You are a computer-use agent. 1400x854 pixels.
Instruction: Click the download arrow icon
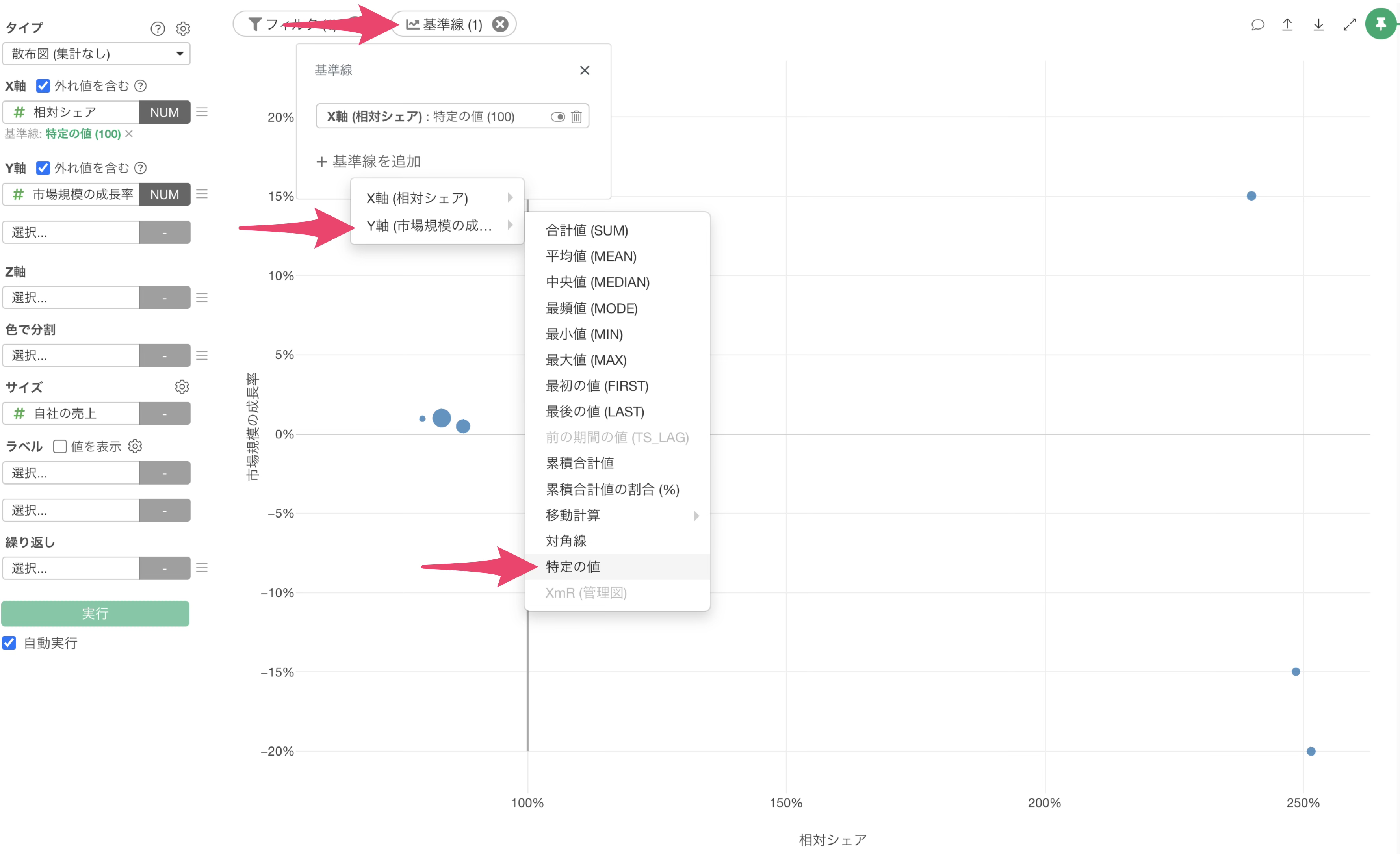[x=1319, y=24]
